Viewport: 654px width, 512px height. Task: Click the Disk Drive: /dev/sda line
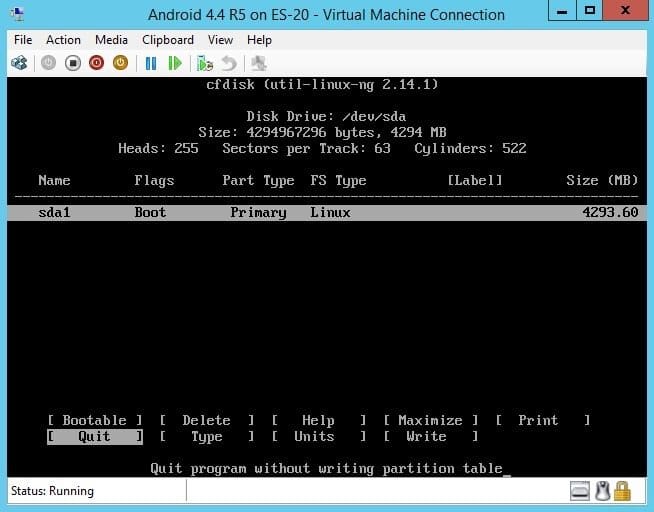(x=326, y=116)
